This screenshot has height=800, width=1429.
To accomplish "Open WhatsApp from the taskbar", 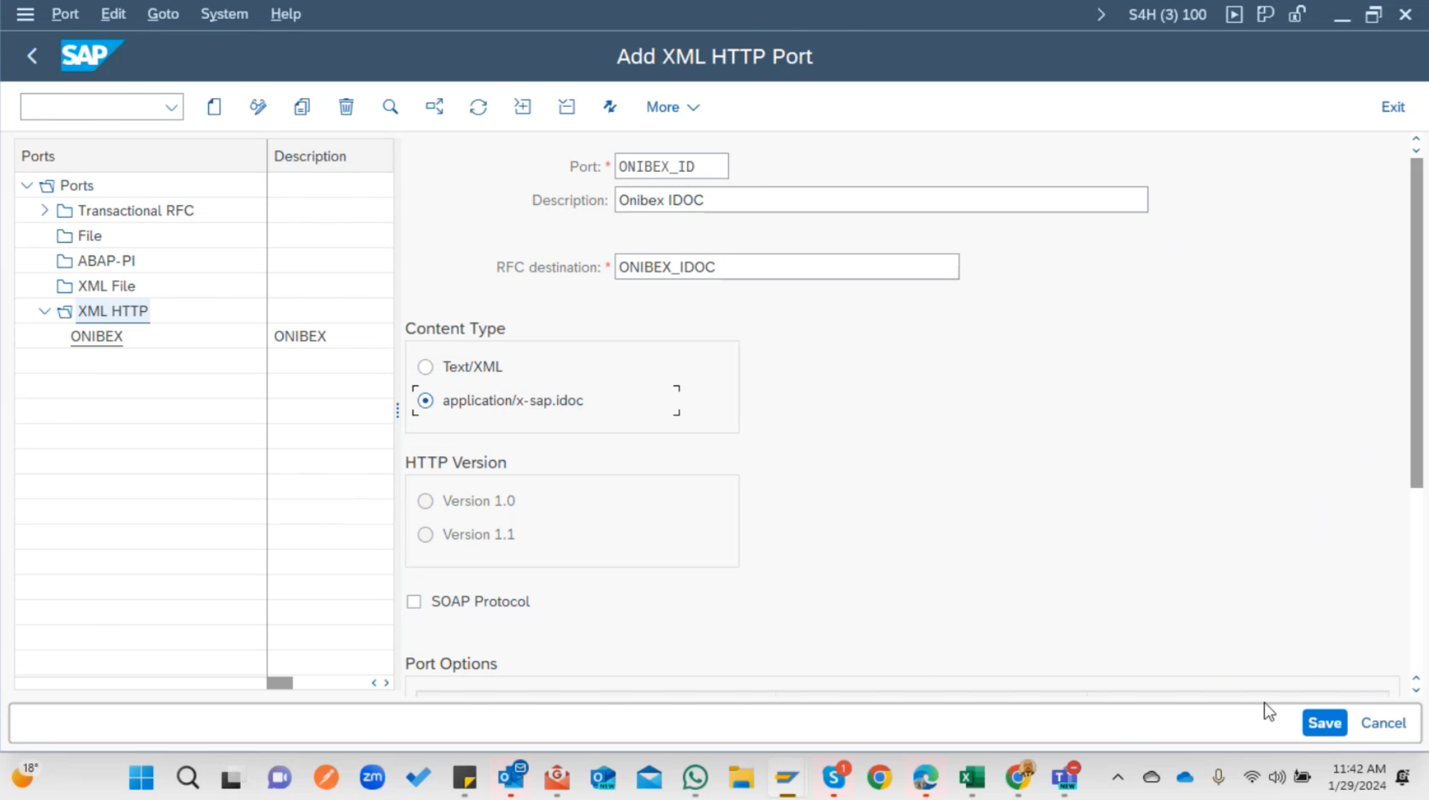I will (x=695, y=778).
